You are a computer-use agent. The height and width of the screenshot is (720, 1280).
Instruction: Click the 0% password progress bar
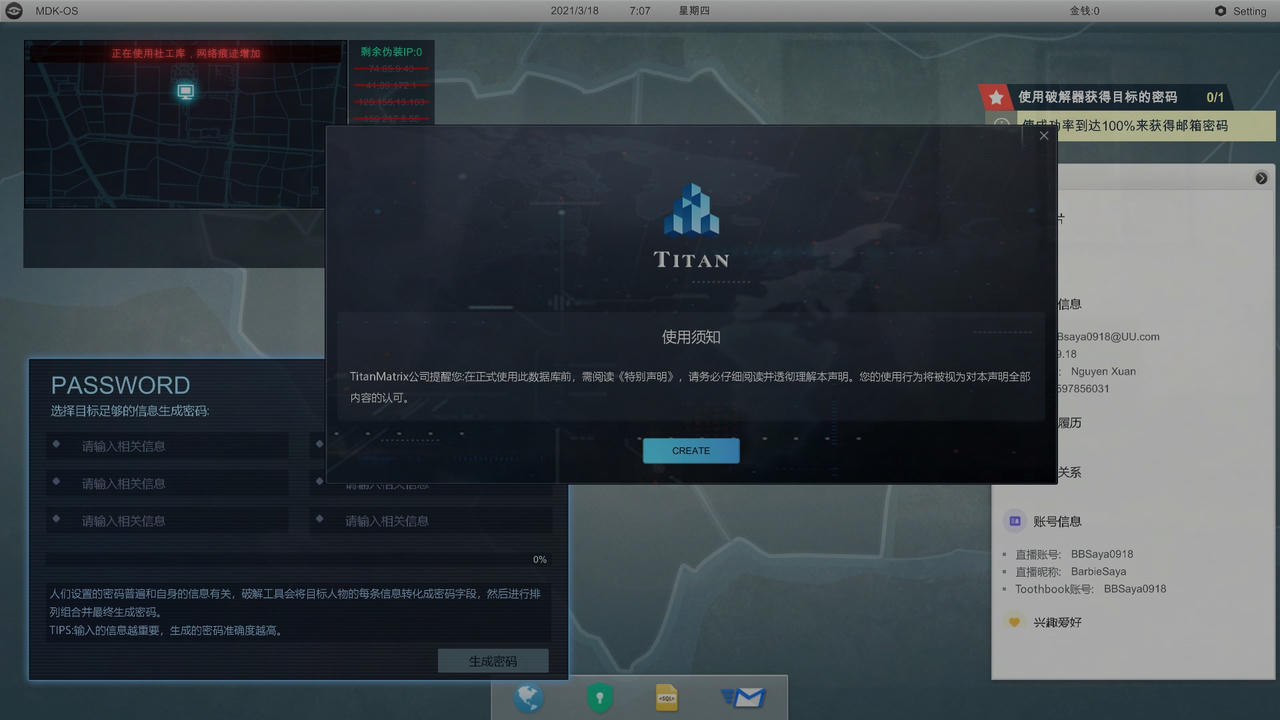(298, 560)
